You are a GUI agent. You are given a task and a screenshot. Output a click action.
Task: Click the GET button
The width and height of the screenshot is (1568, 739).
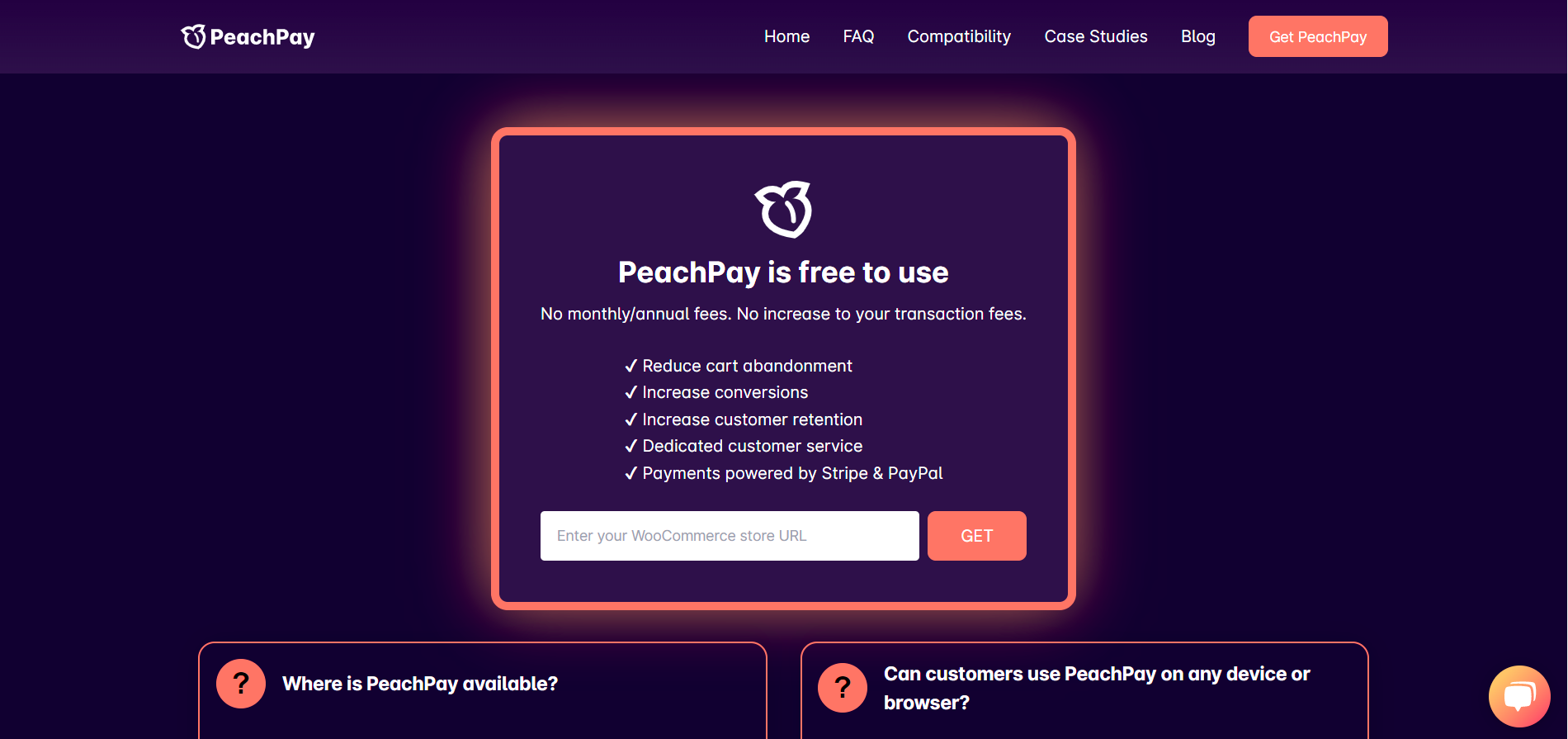(x=977, y=536)
